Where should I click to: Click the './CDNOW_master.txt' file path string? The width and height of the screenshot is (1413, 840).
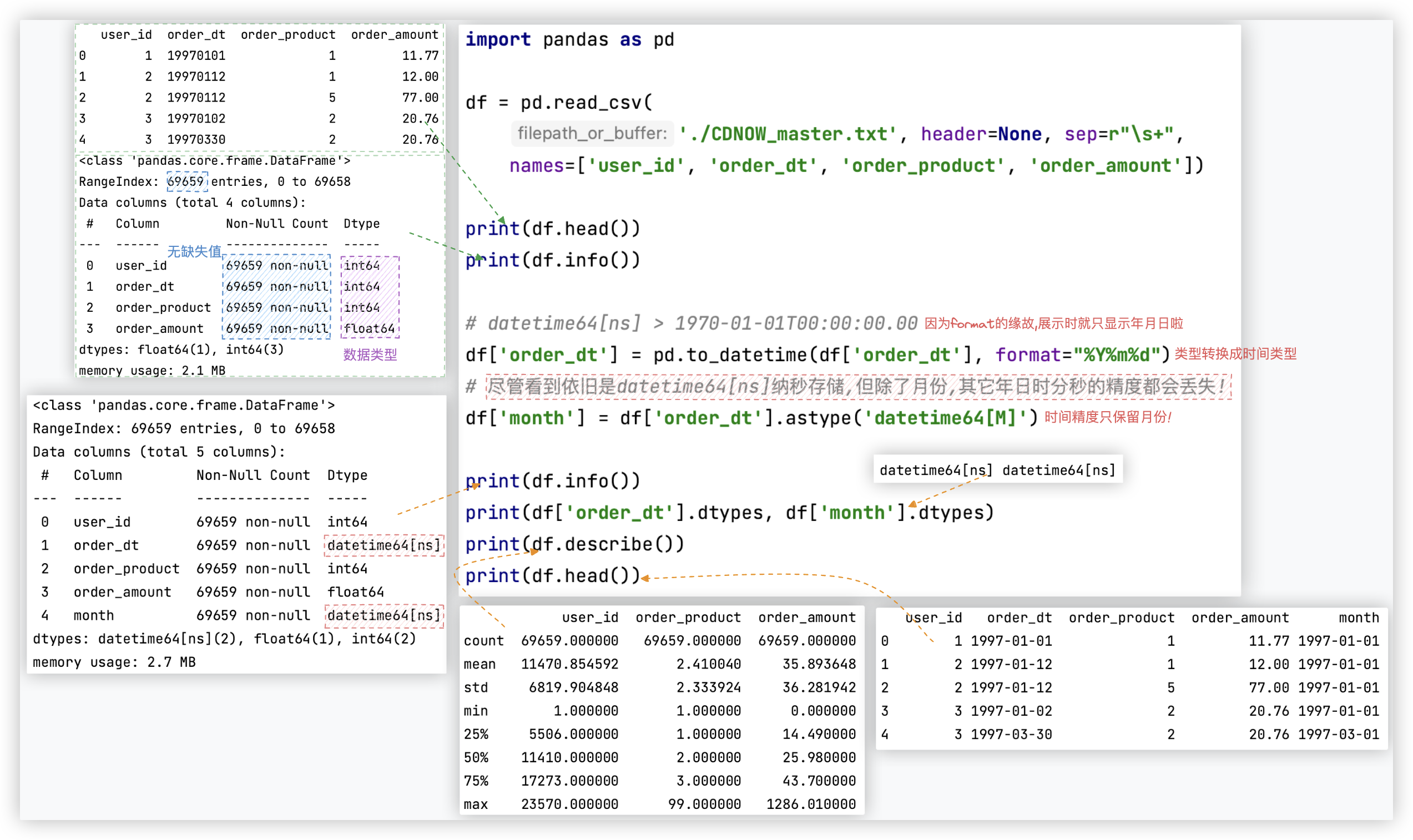(x=788, y=134)
